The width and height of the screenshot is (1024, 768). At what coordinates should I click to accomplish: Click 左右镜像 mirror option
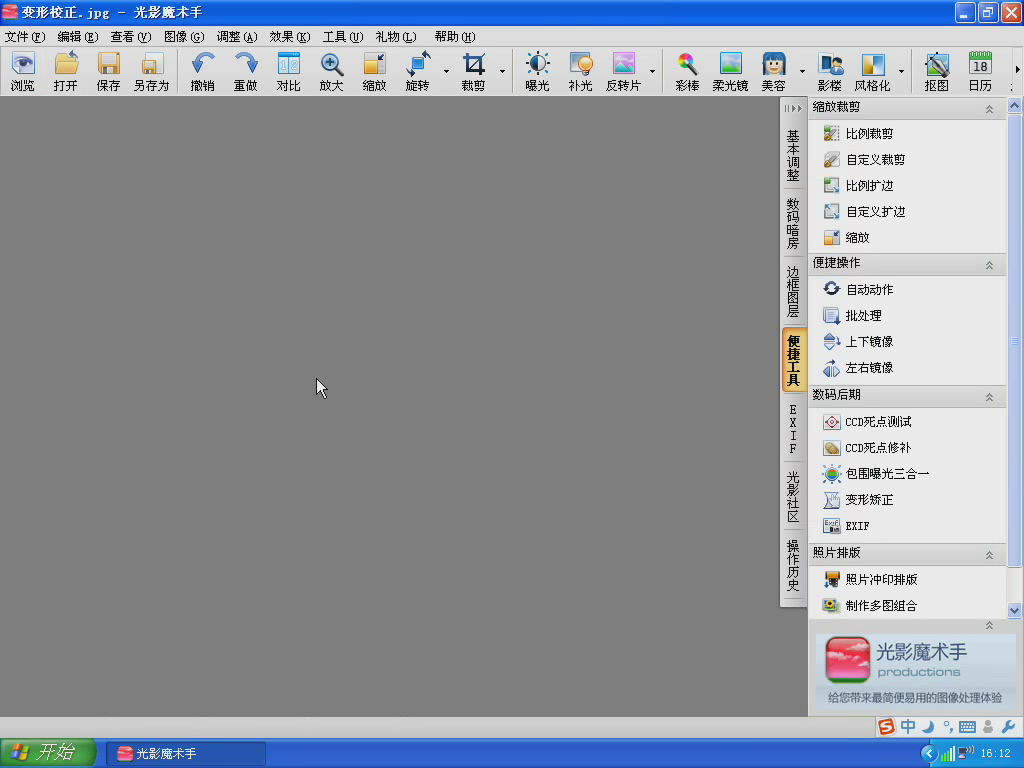[858, 368]
